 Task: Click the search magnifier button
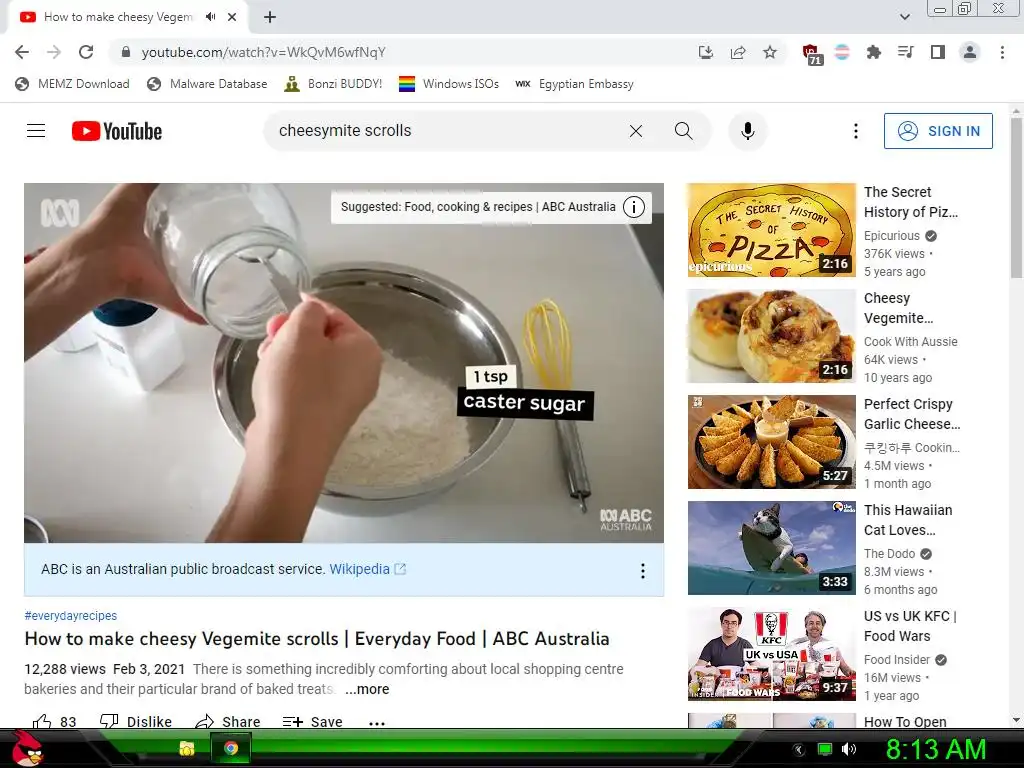684,131
